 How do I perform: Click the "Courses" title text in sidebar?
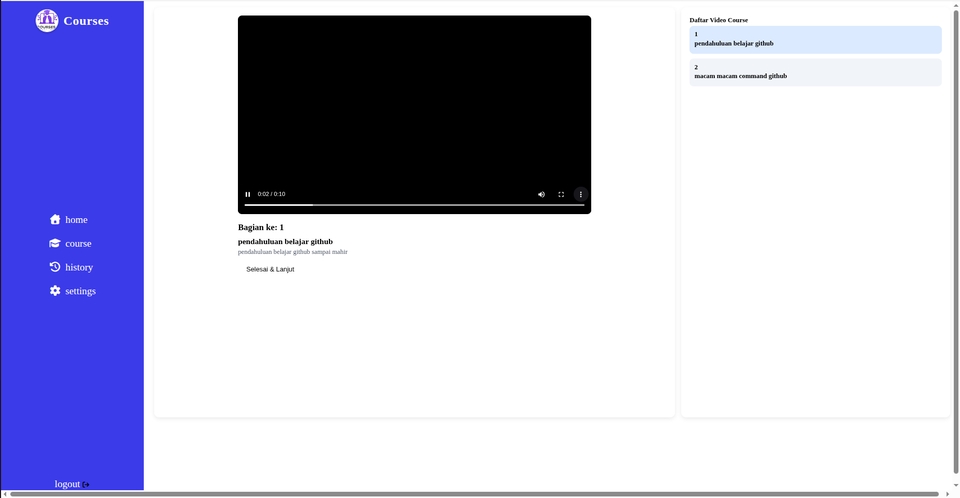point(86,21)
